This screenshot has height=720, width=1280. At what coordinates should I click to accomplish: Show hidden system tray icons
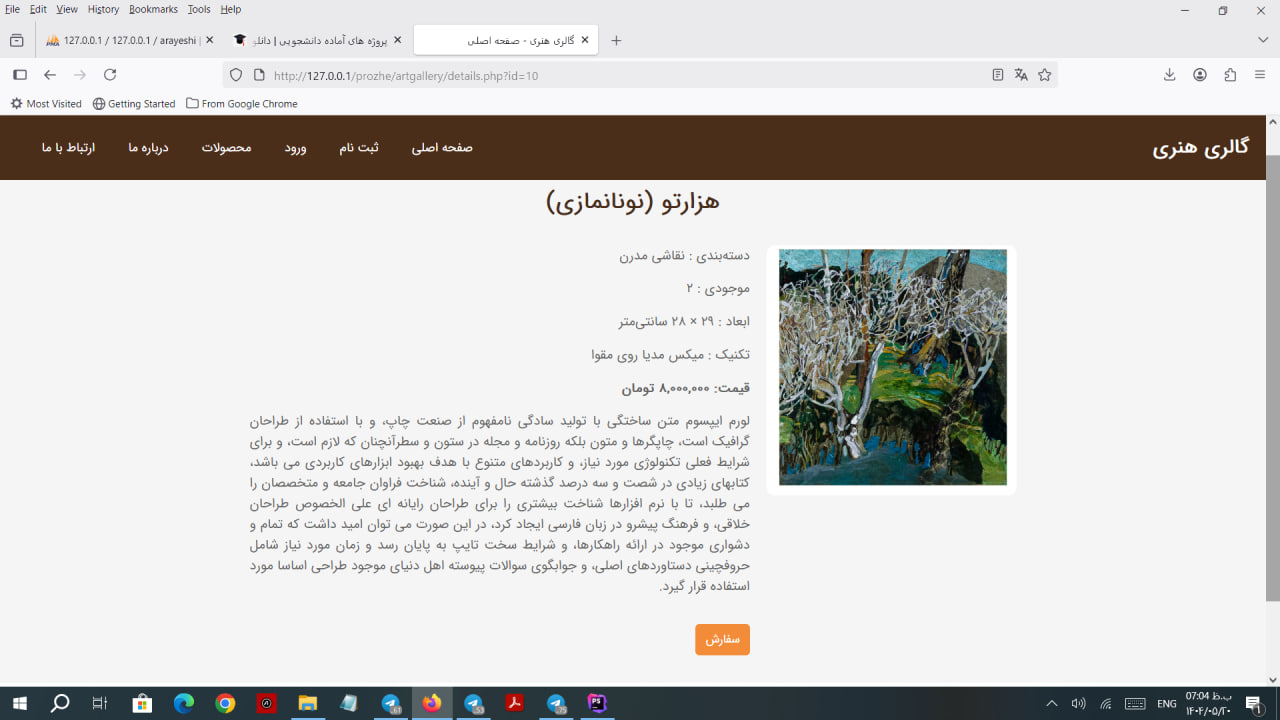point(1051,704)
